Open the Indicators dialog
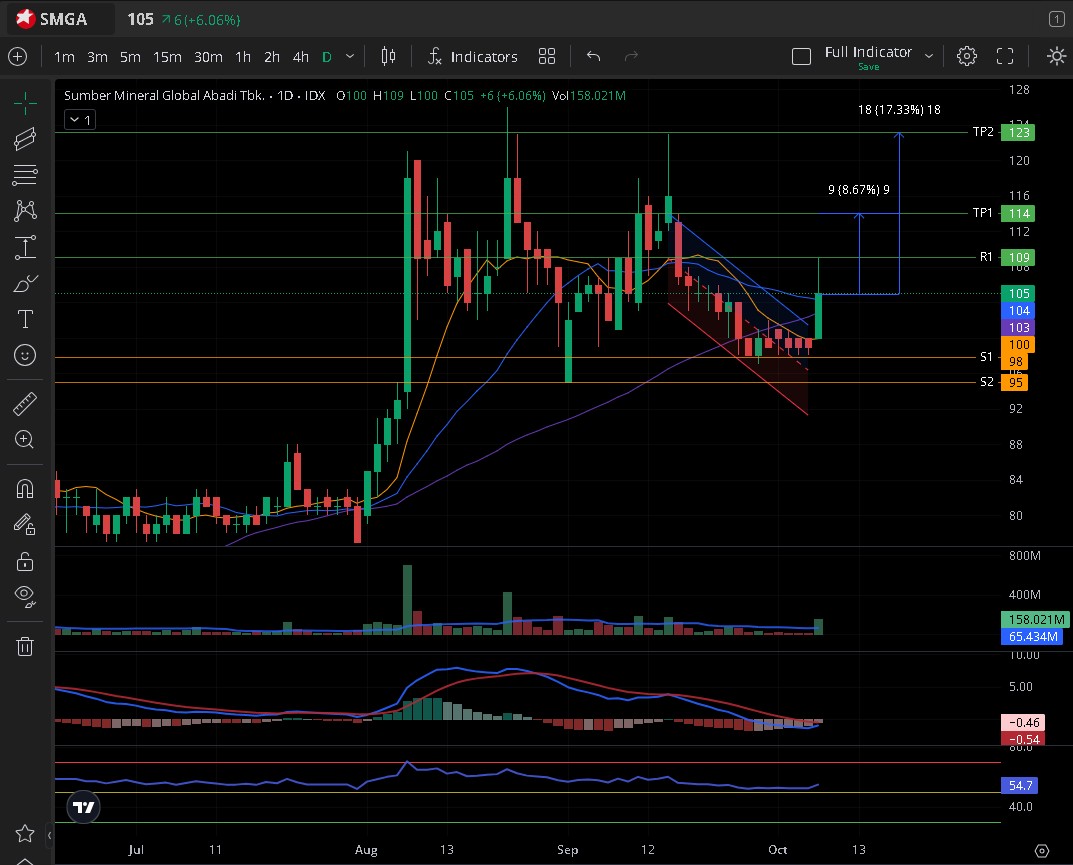 pyautogui.click(x=472, y=57)
